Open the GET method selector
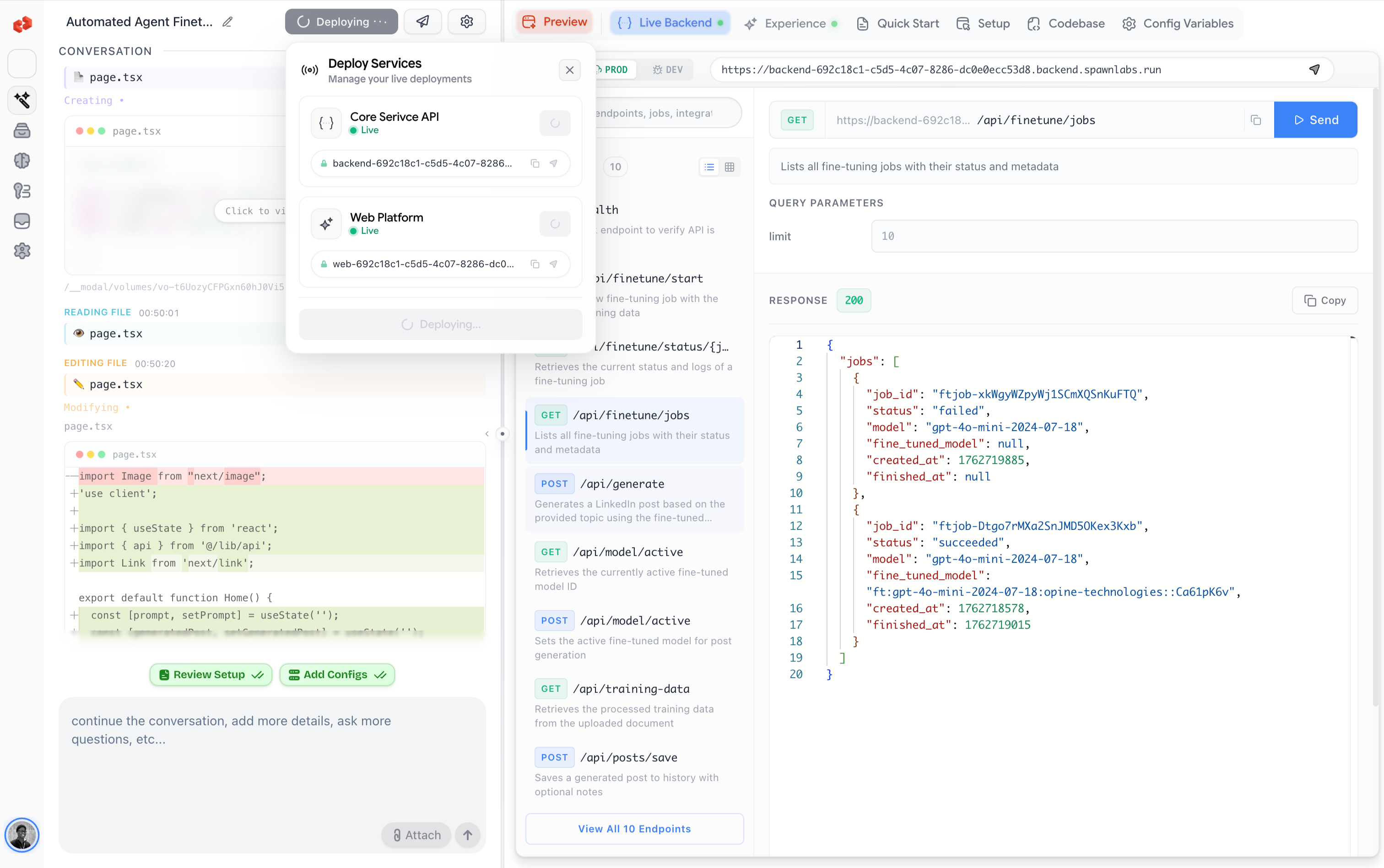Image resolution: width=1384 pixels, height=868 pixels. [x=797, y=120]
